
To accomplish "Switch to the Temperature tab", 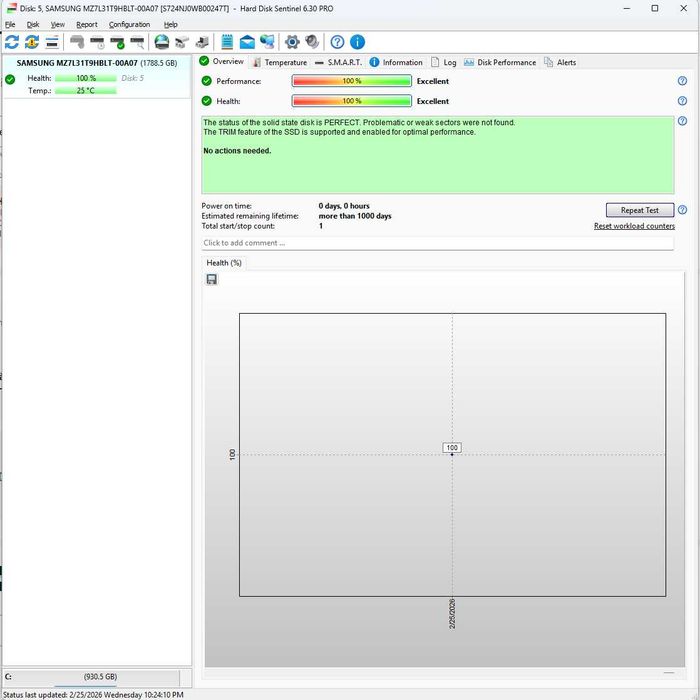I will [279, 62].
